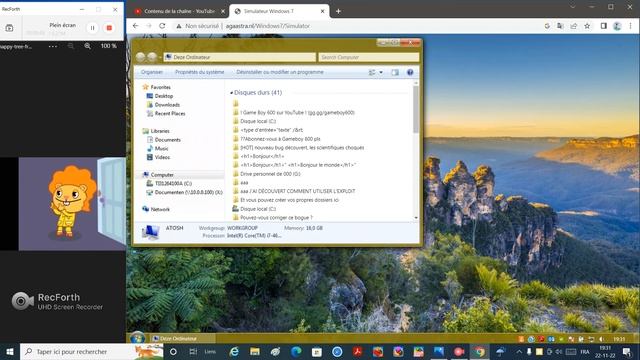The image size is (640, 360).
Task: Select Recent Places in navigation pane
Action: click(170, 113)
